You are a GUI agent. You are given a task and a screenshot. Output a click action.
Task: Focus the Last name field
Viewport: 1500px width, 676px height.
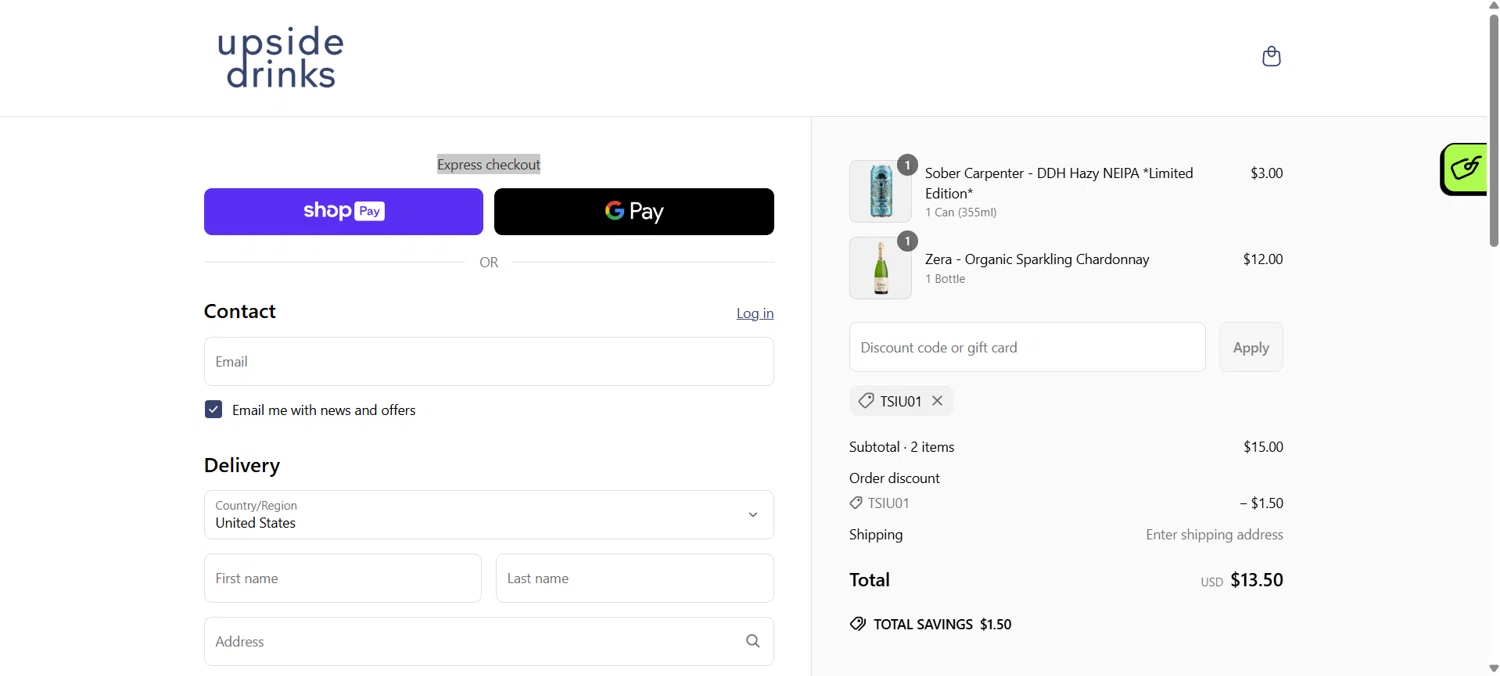coord(635,579)
